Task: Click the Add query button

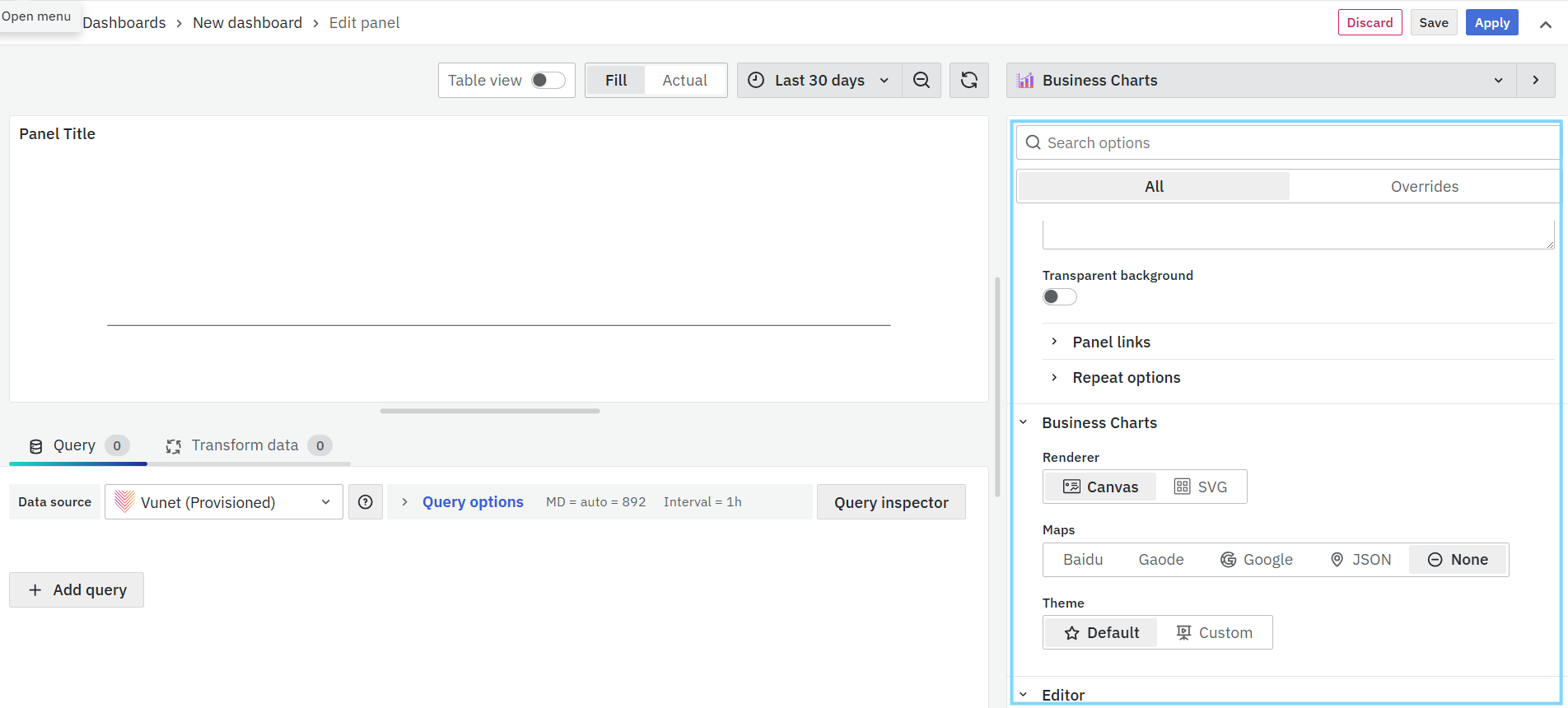Action: pos(77,590)
